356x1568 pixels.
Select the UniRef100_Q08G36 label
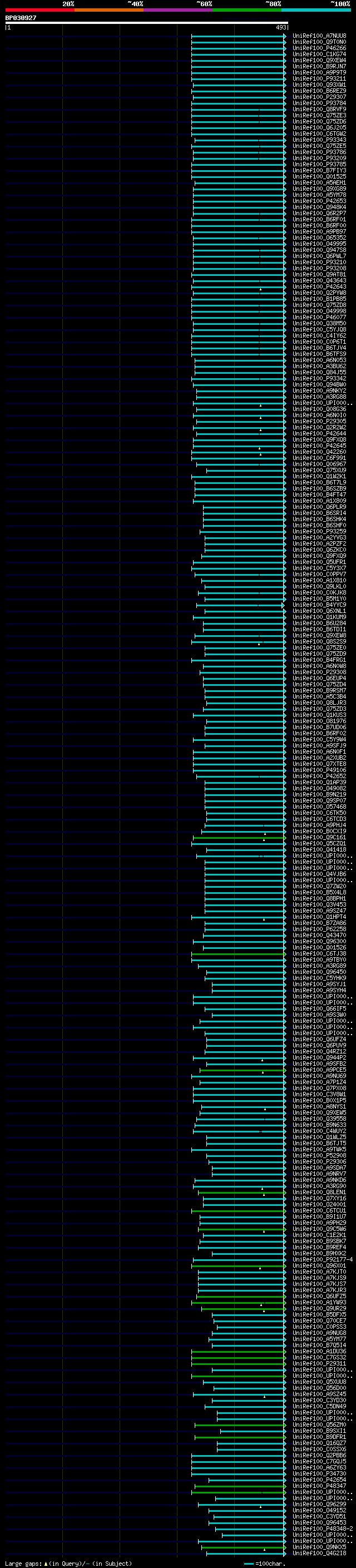click(x=319, y=409)
